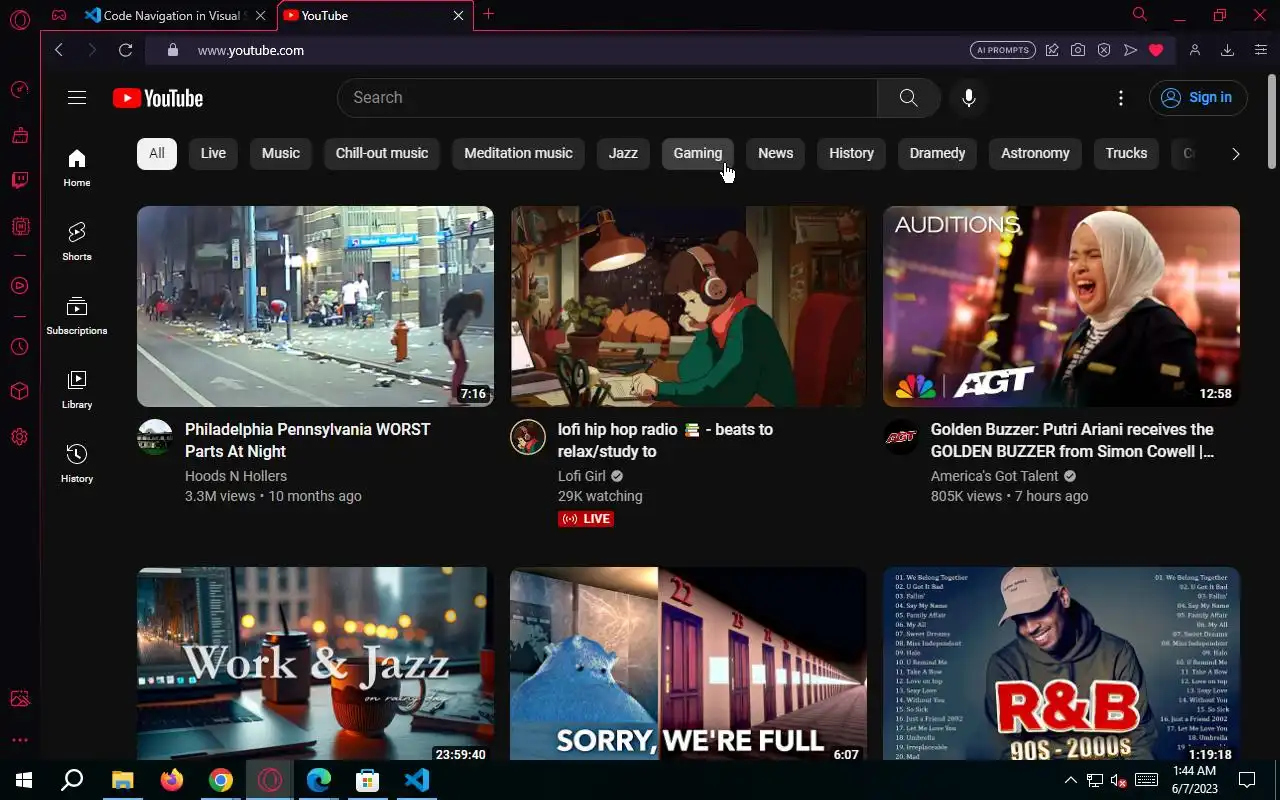Screen dimensions: 1280x800
Task: Open America's Got Talent channel link
Action: (x=995, y=476)
